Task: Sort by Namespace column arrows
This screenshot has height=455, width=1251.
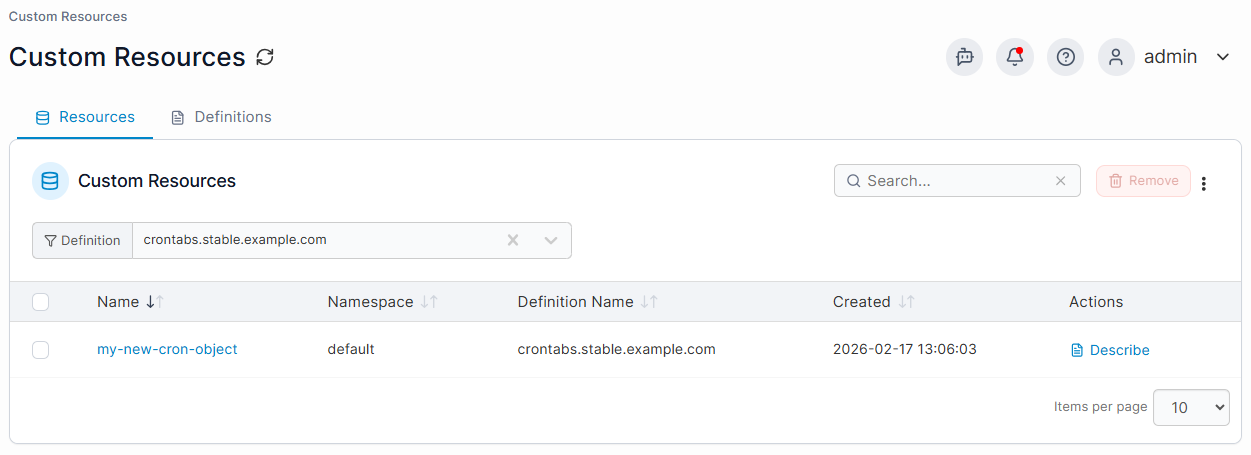Action: [x=429, y=302]
